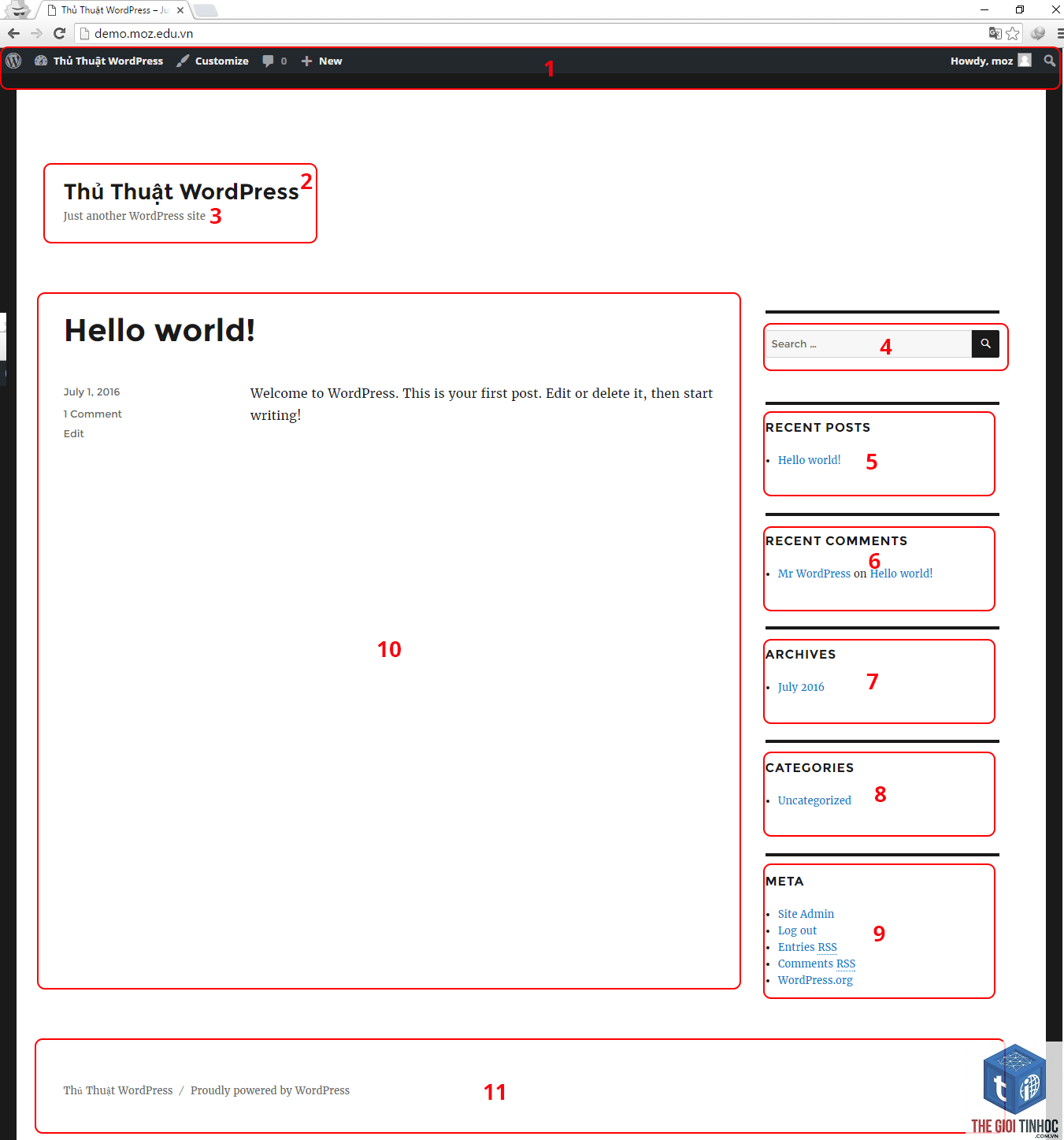Click the tagline Just another WordPress site
This screenshot has height=1140, width=1064.
[135, 216]
